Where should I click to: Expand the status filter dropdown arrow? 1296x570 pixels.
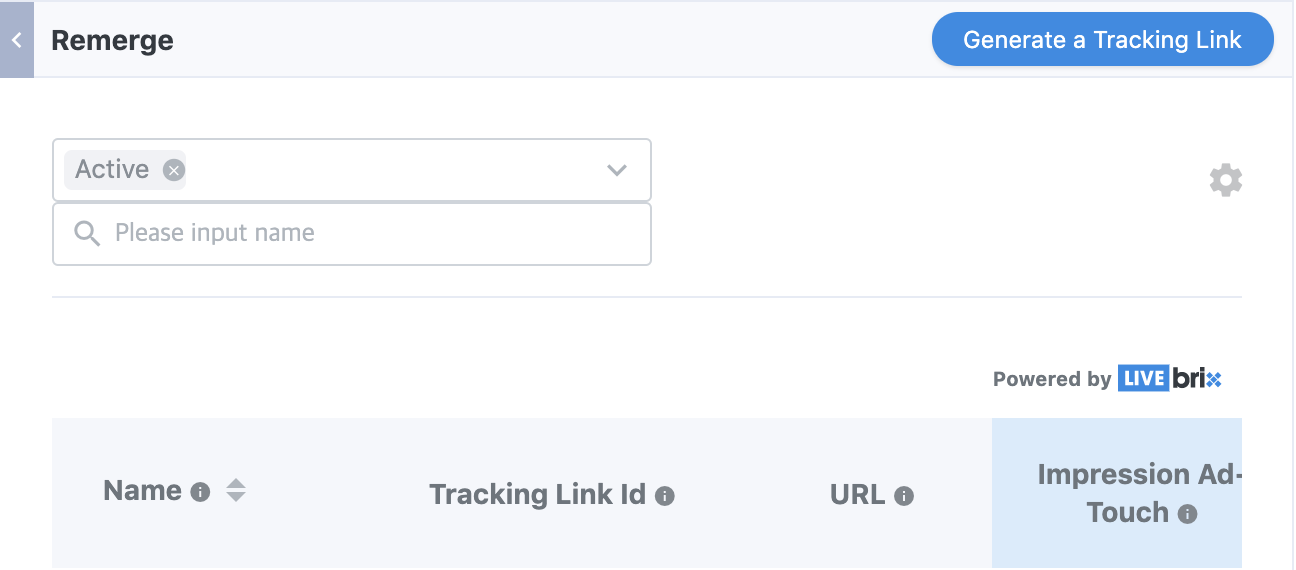[x=617, y=170]
